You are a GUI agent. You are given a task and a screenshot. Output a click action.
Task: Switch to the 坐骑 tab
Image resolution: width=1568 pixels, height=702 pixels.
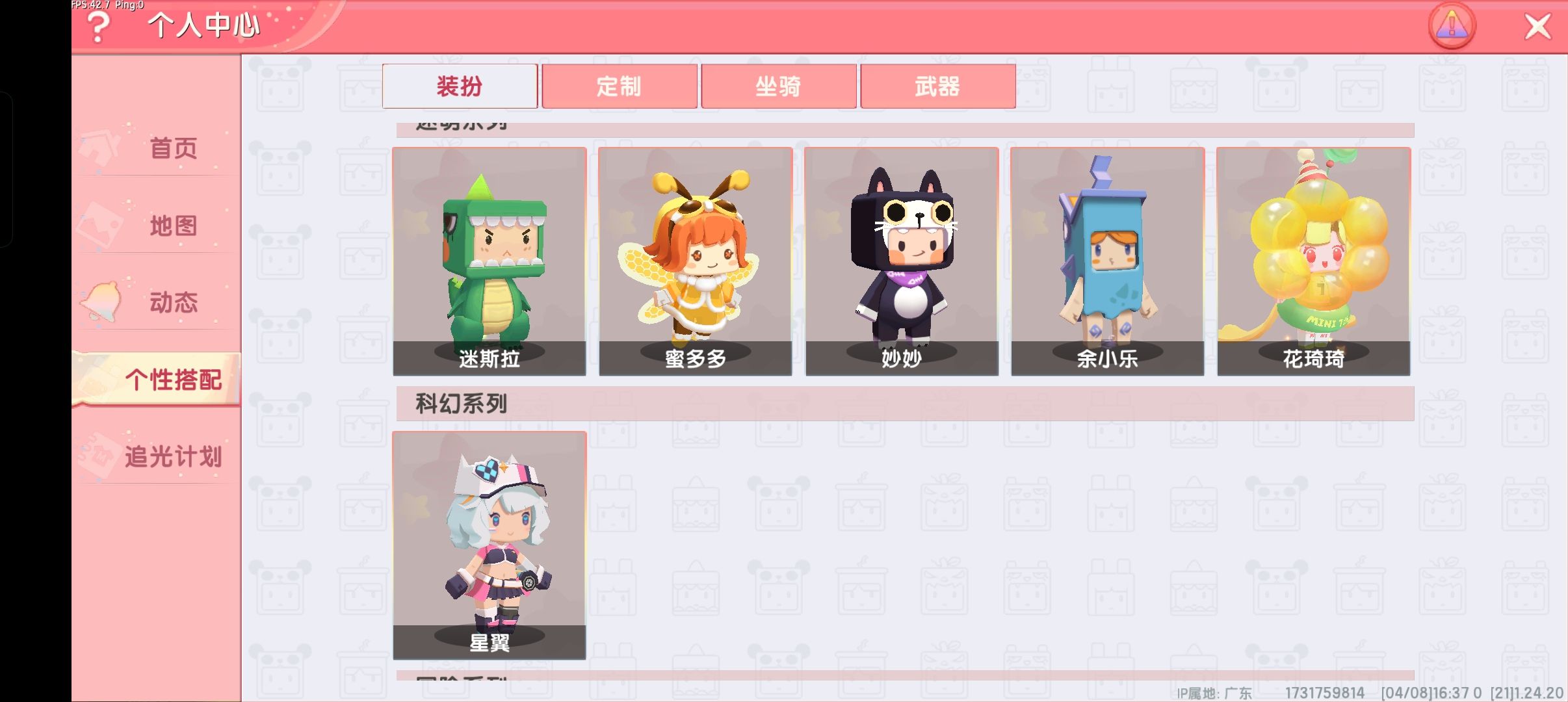click(x=778, y=86)
